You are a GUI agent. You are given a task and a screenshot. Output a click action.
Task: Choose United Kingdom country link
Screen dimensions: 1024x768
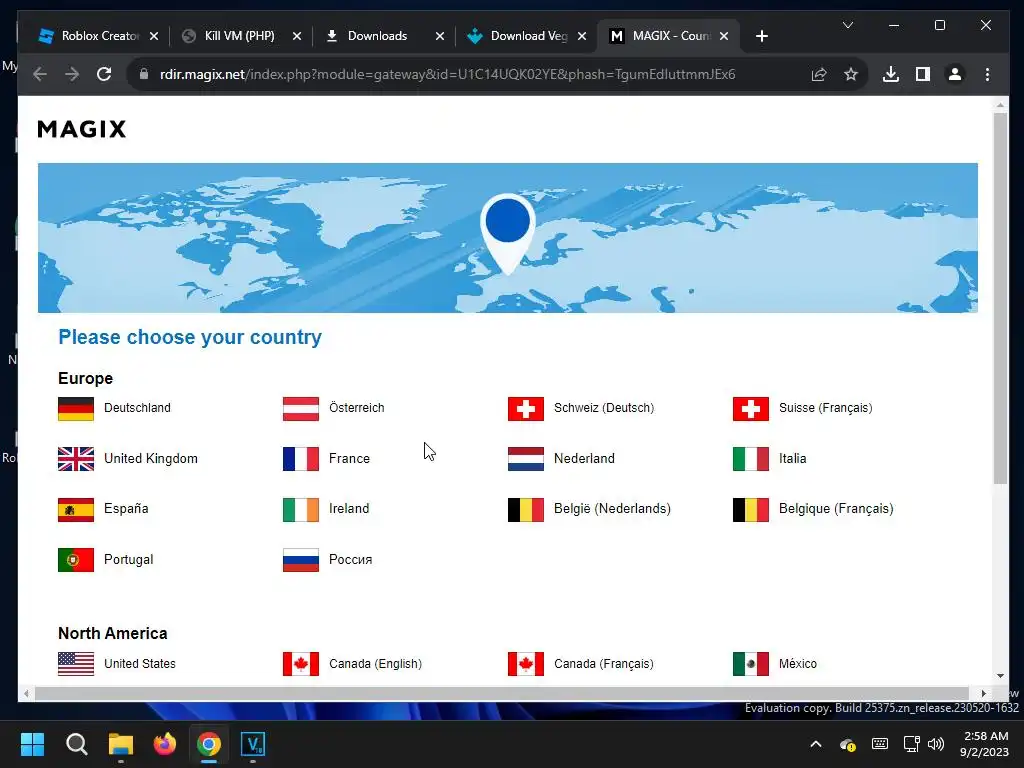[x=151, y=458]
